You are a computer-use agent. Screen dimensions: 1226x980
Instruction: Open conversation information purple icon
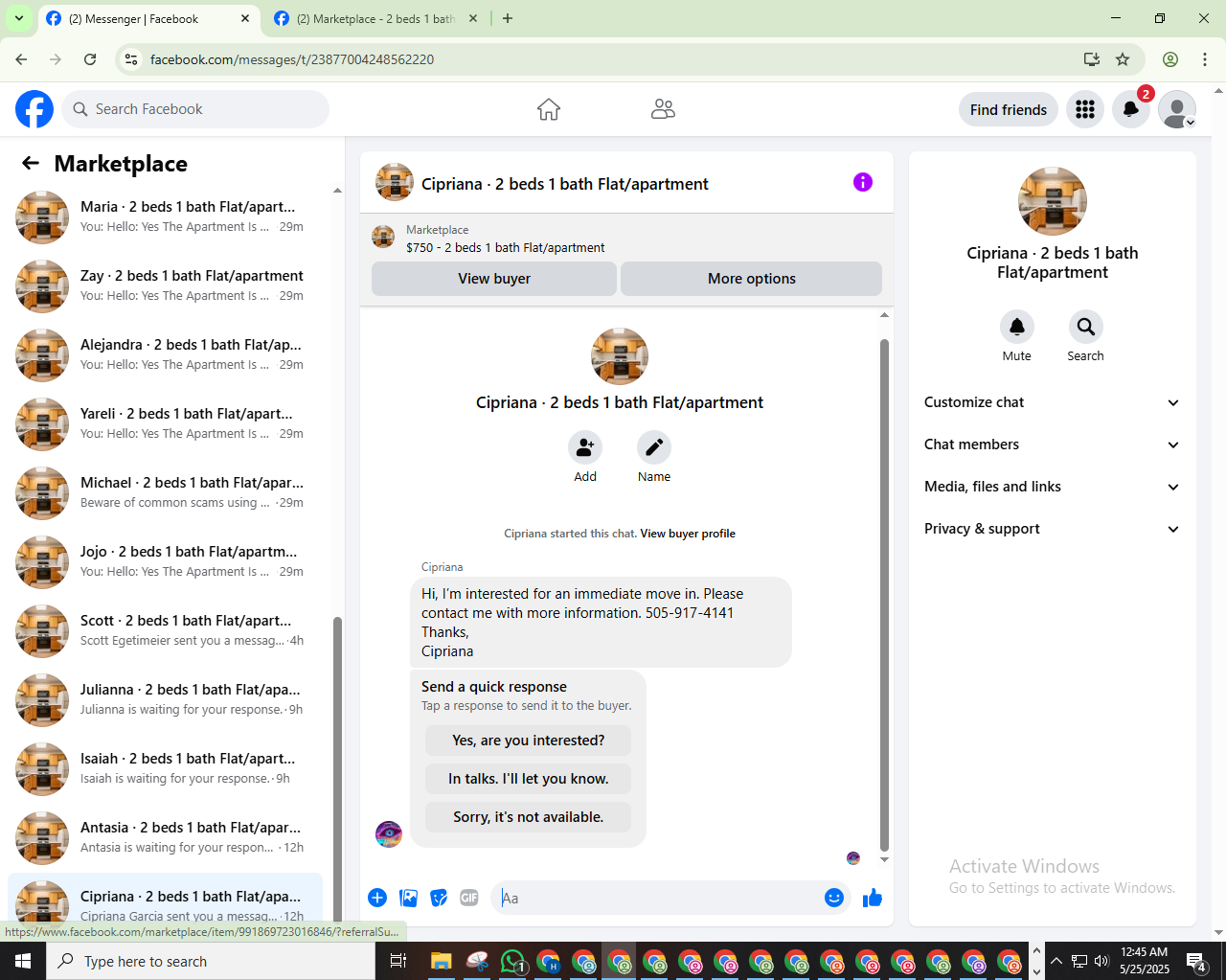pos(863,182)
